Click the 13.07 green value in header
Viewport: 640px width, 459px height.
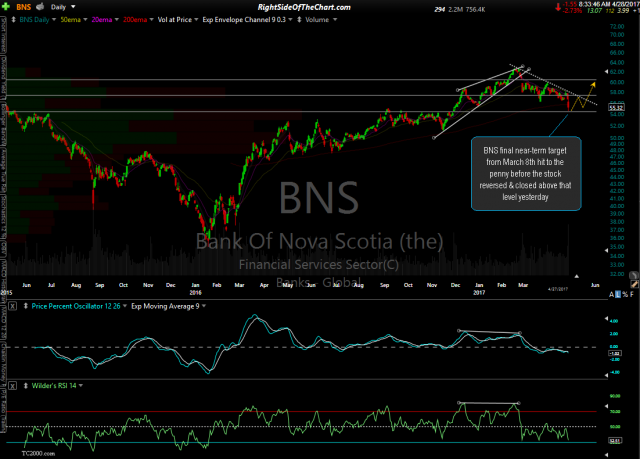tap(594, 11)
